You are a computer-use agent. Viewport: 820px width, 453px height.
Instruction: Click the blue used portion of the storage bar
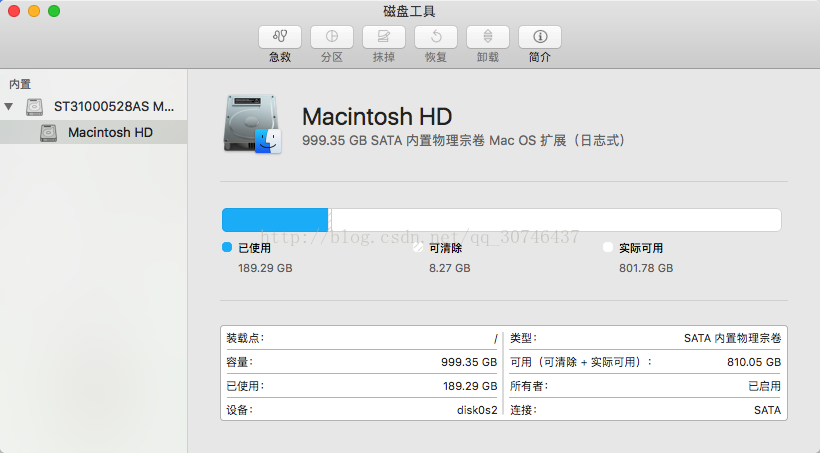pos(275,220)
